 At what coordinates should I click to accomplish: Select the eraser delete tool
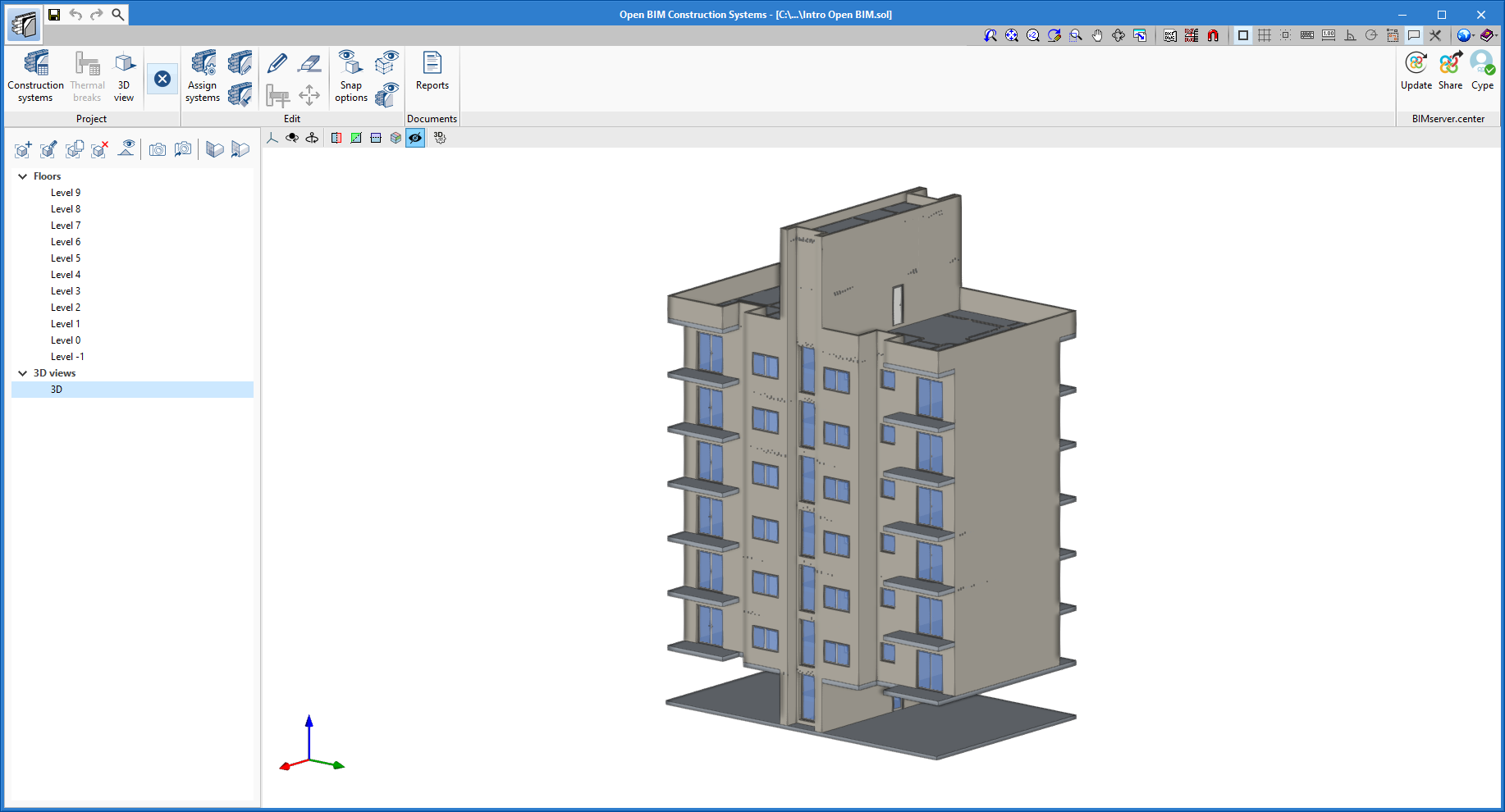click(309, 62)
